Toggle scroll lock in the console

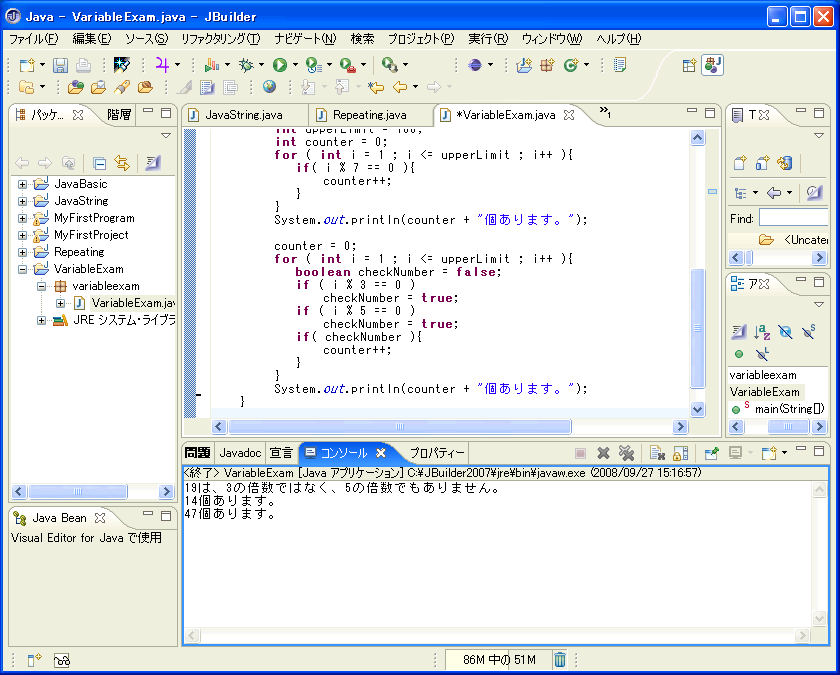point(680,453)
